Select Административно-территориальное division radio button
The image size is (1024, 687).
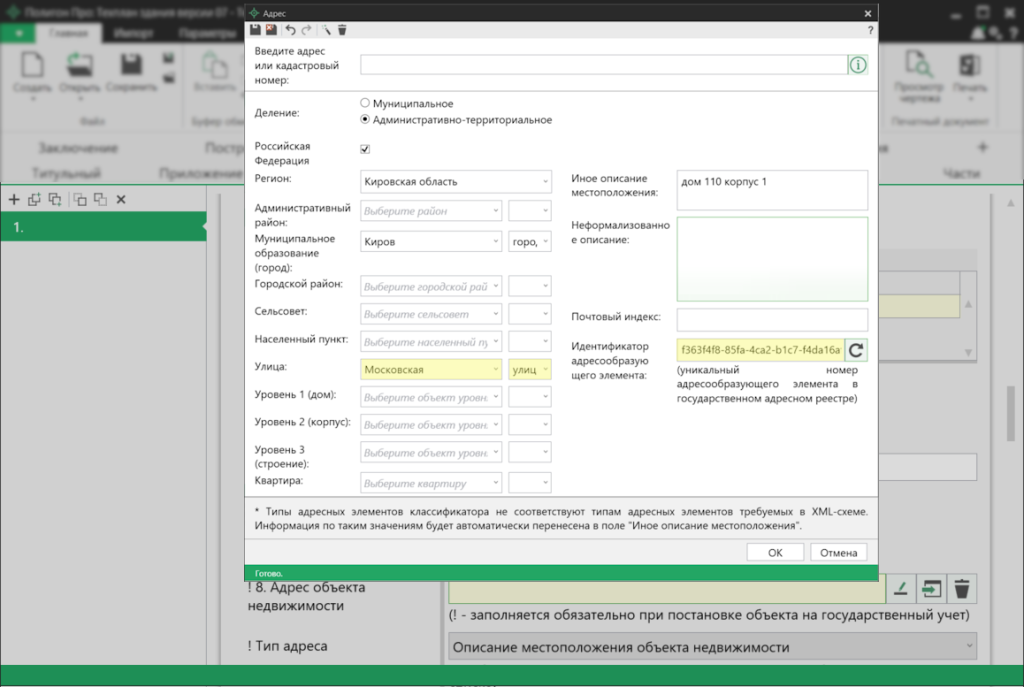coord(365,120)
